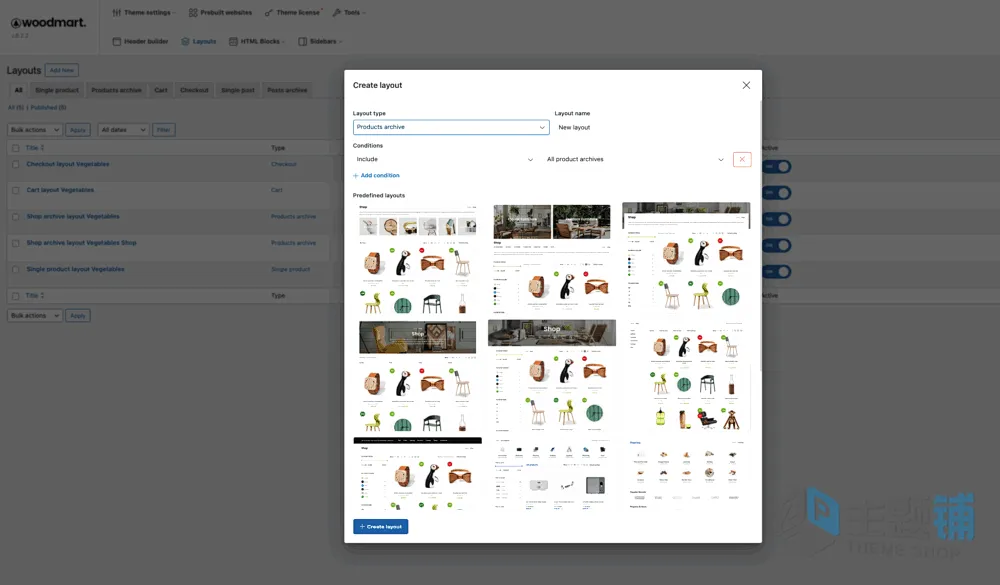The height and width of the screenshot is (585, 1000).
Task: Switch to the Single product tab
Action: click(x=57, y=90)
